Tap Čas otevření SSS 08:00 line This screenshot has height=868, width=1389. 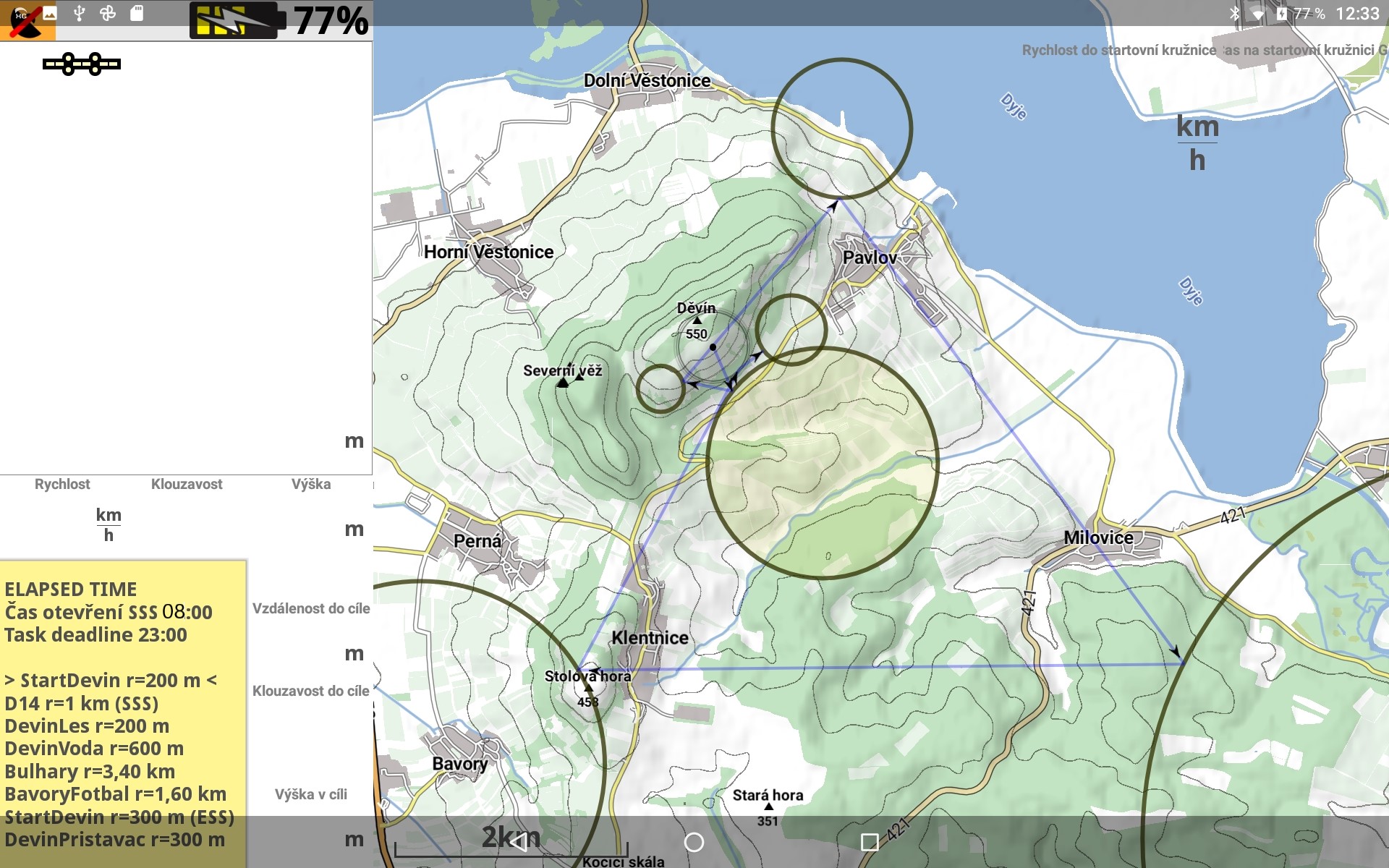pyautogui.click(x=109, y=612)
